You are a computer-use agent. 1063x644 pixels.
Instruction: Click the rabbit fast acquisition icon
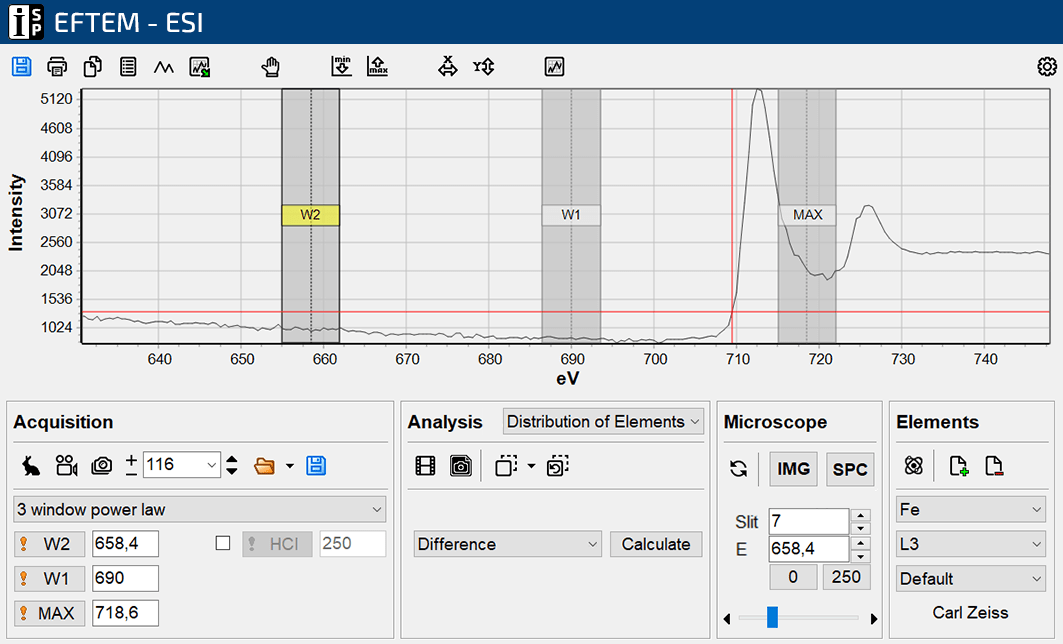[30, 465]
